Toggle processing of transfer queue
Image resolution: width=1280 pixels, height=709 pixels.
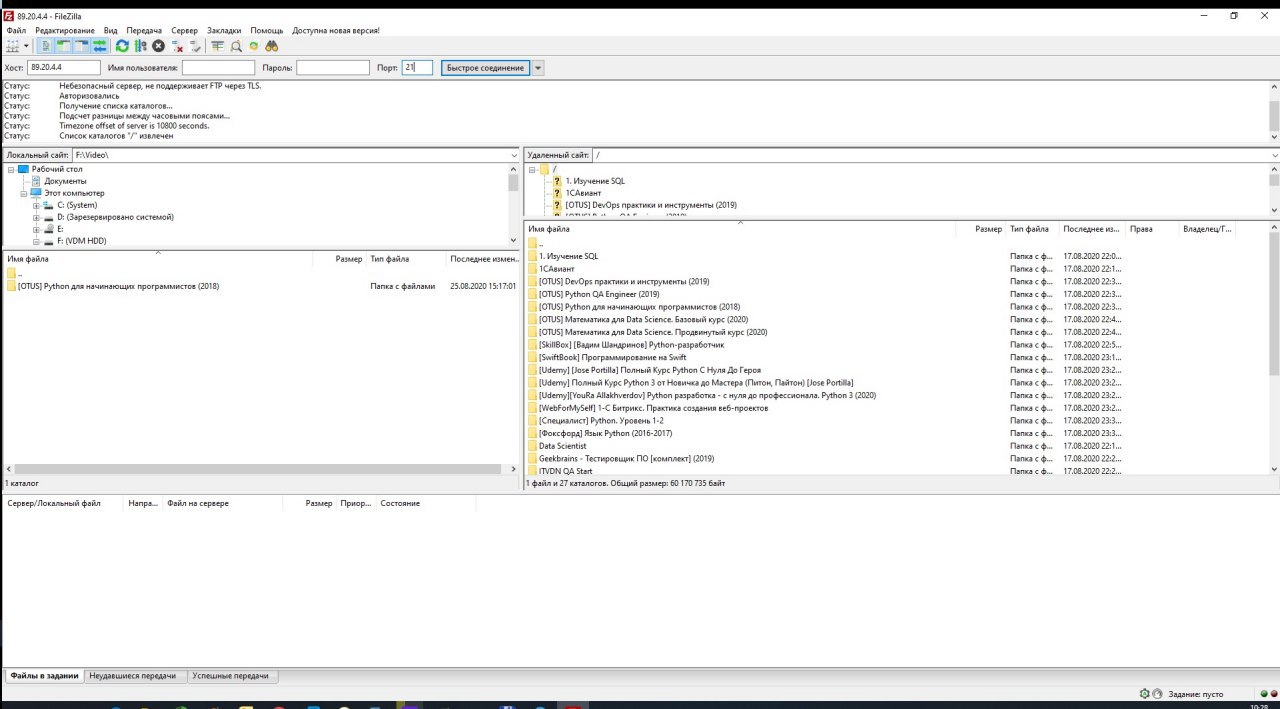pyautogui.click(x=140, y=46)
